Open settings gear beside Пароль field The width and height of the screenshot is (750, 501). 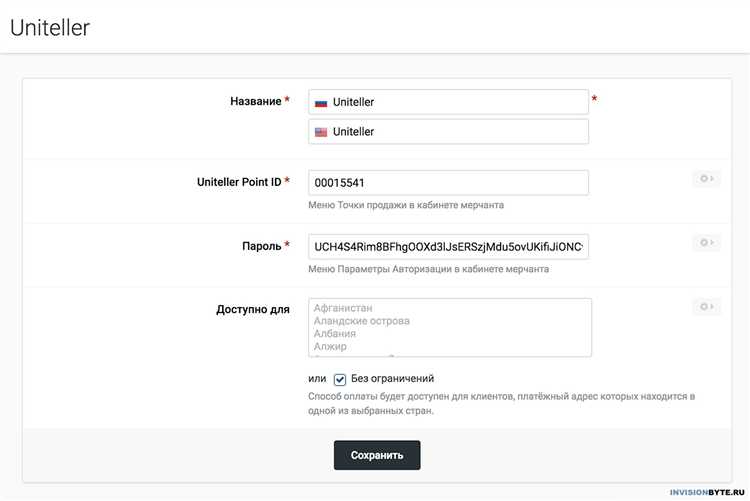[x=706, y=243]
